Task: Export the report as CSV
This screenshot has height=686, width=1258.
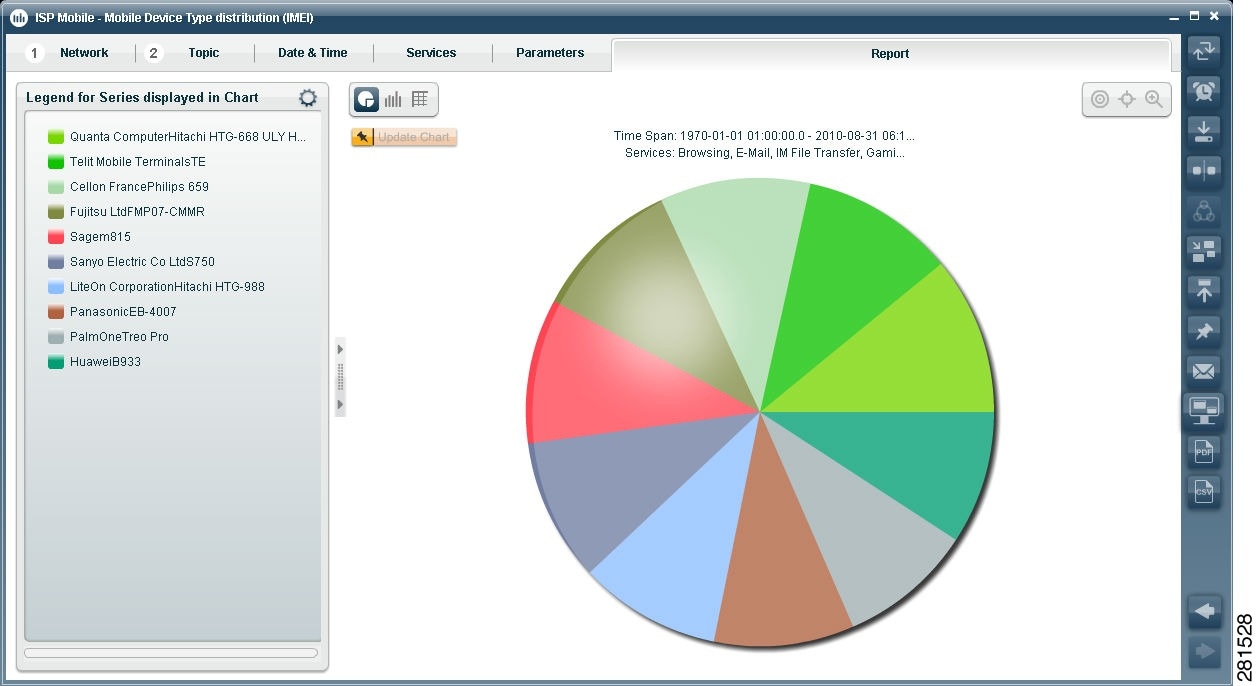Action: 1203,491
